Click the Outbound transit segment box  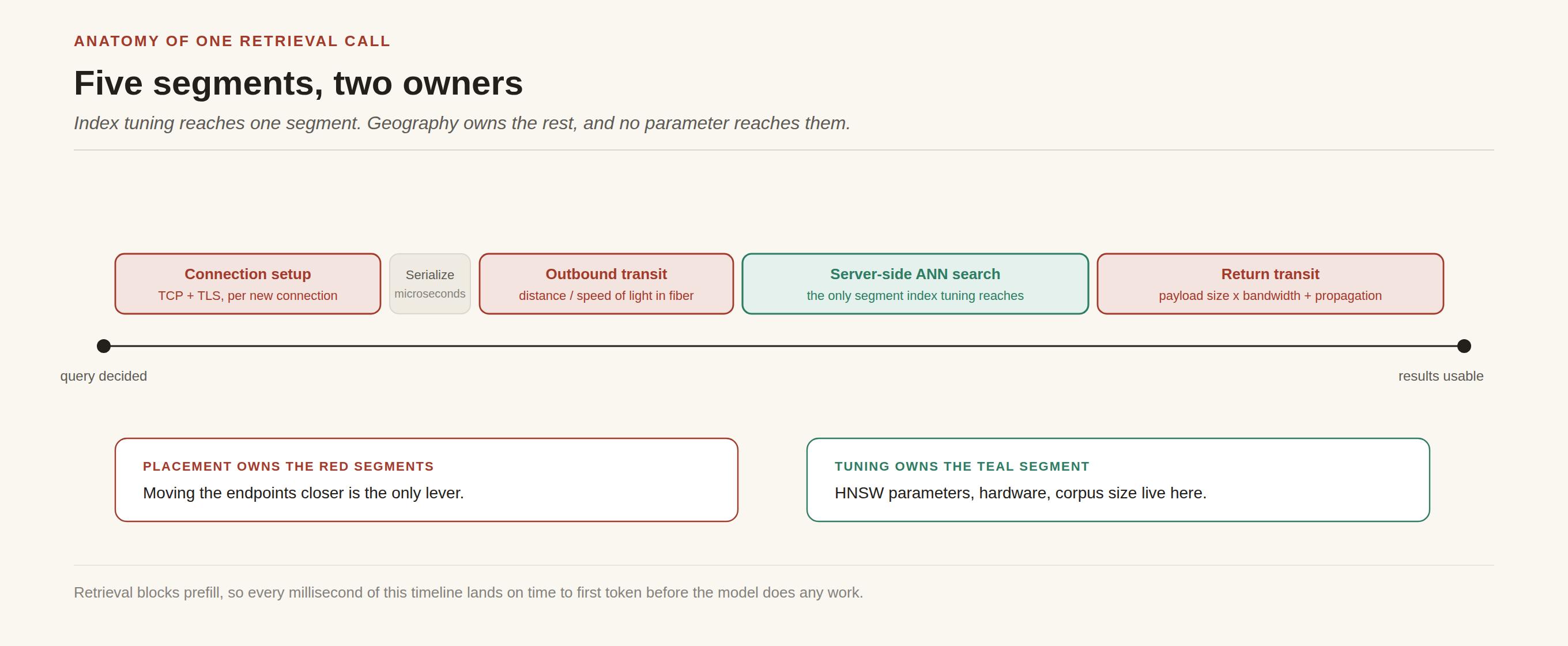[x=606, y=284]
